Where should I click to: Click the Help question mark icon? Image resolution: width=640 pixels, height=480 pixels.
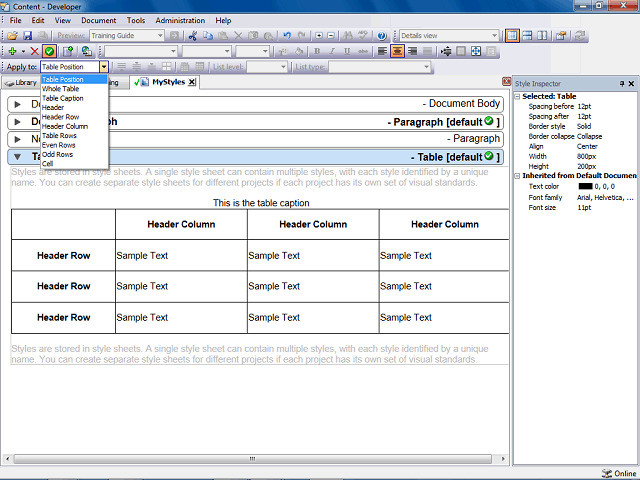(x=382, y=36)
